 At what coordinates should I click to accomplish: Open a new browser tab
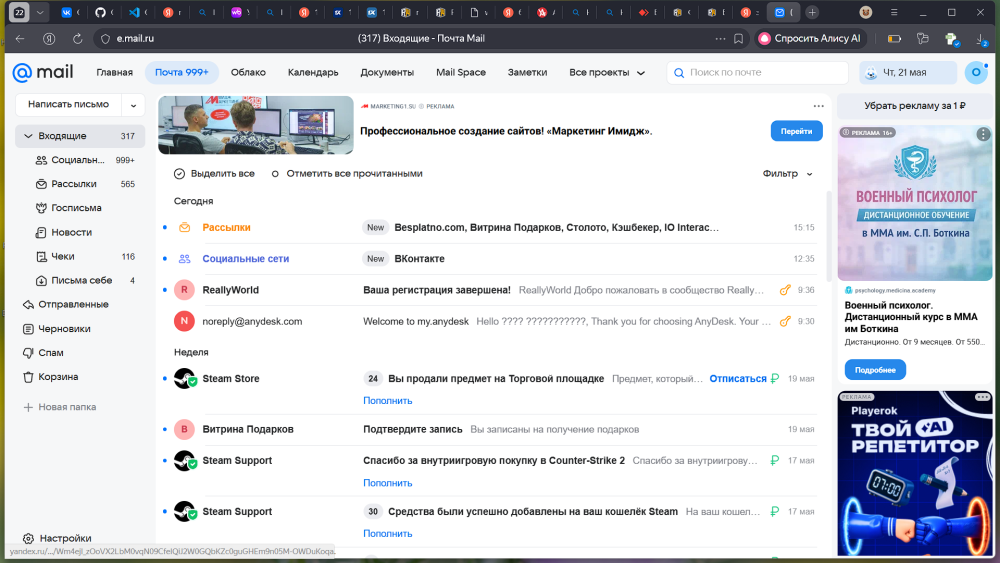coord(812,12)
